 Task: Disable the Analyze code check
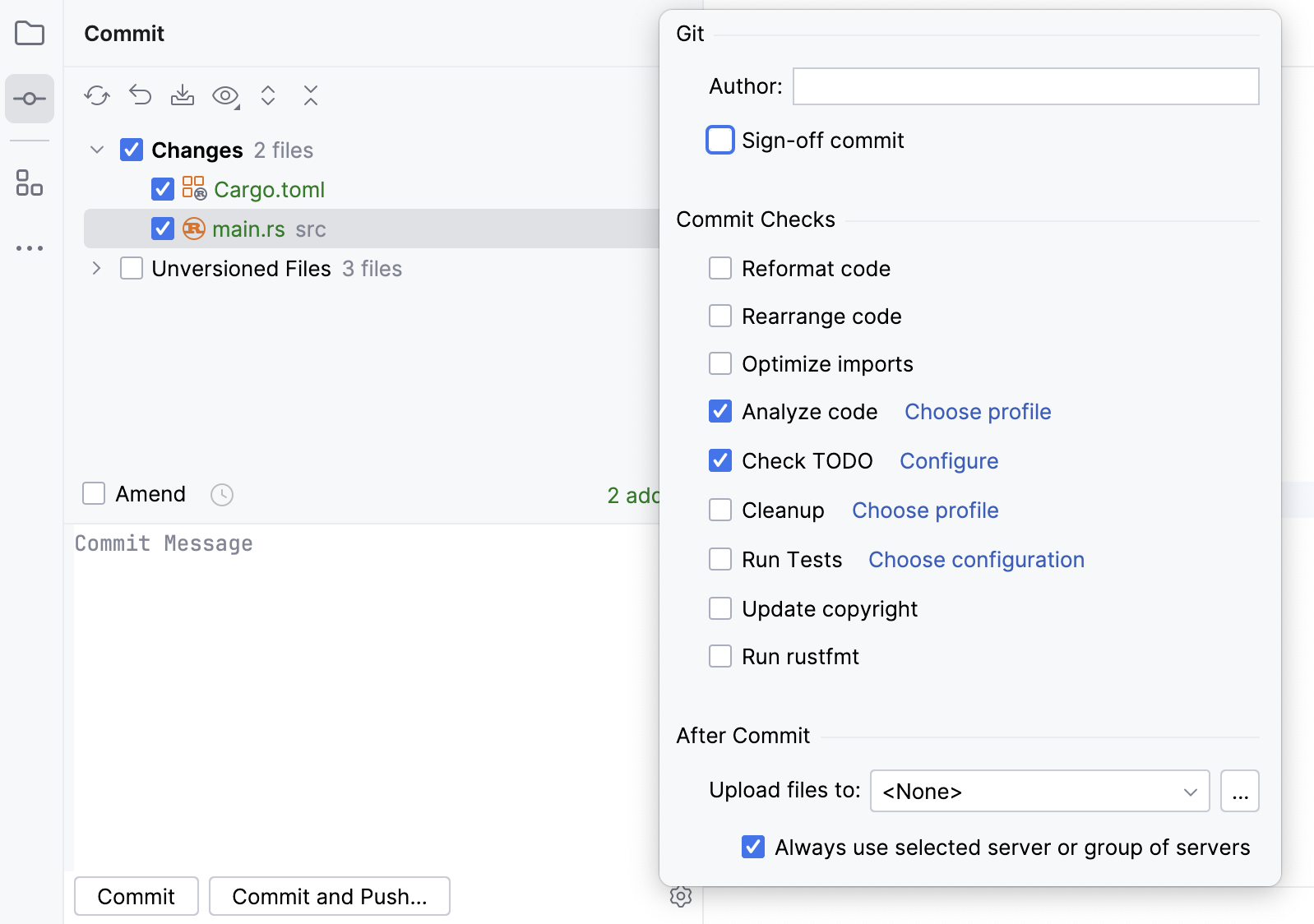720,411
